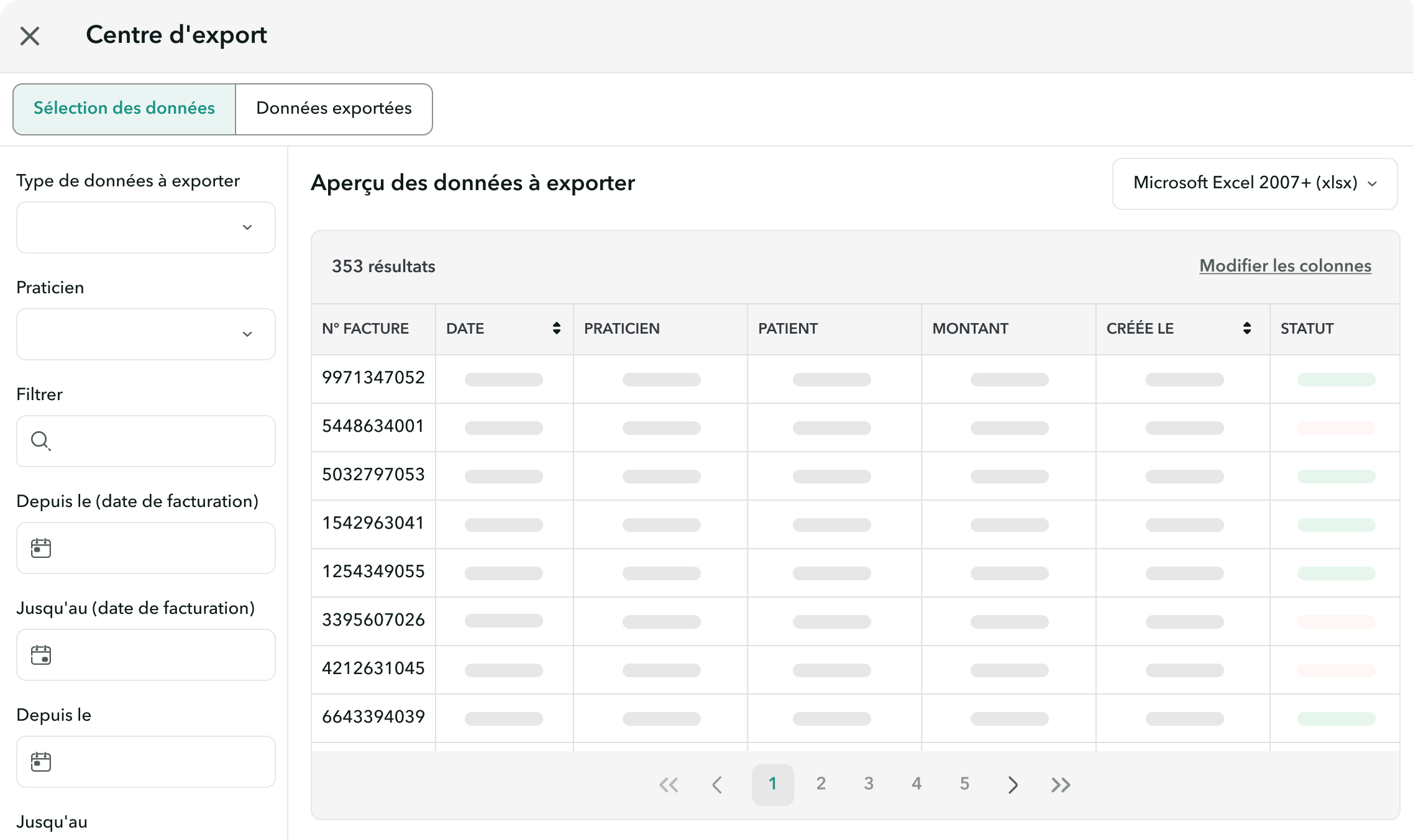Open the calendar picker under Depuis le
Image resolution: width=1413 pixels, height=840 pixels.
[x=41, y=761]
